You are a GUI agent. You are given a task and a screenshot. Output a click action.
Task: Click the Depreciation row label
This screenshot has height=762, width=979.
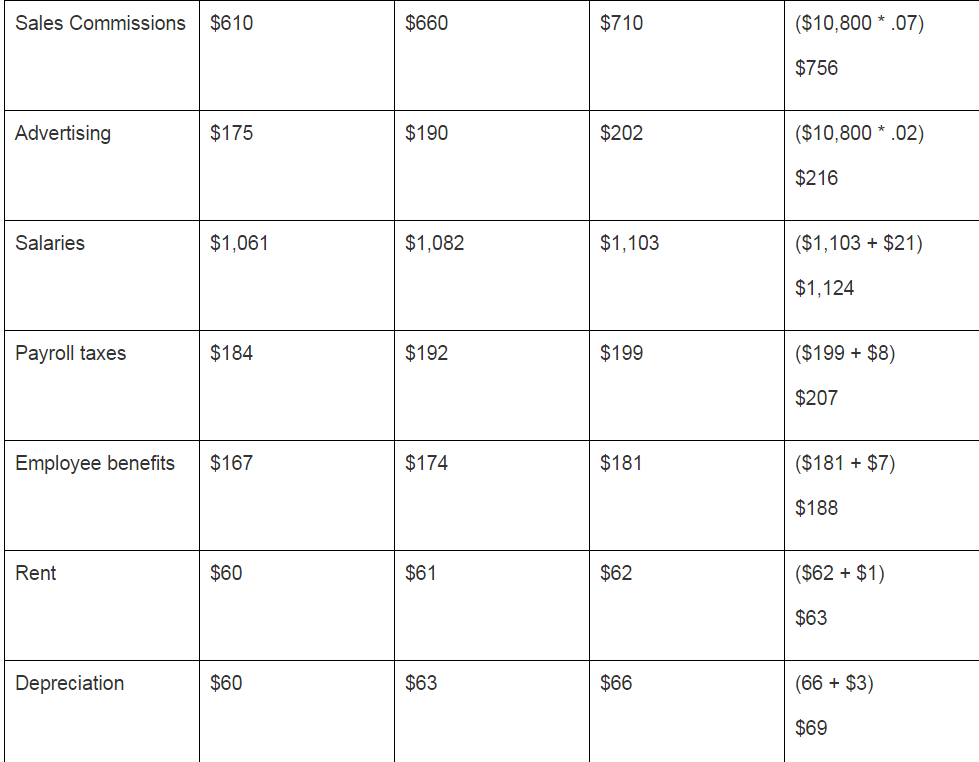[x=70, y=683]
